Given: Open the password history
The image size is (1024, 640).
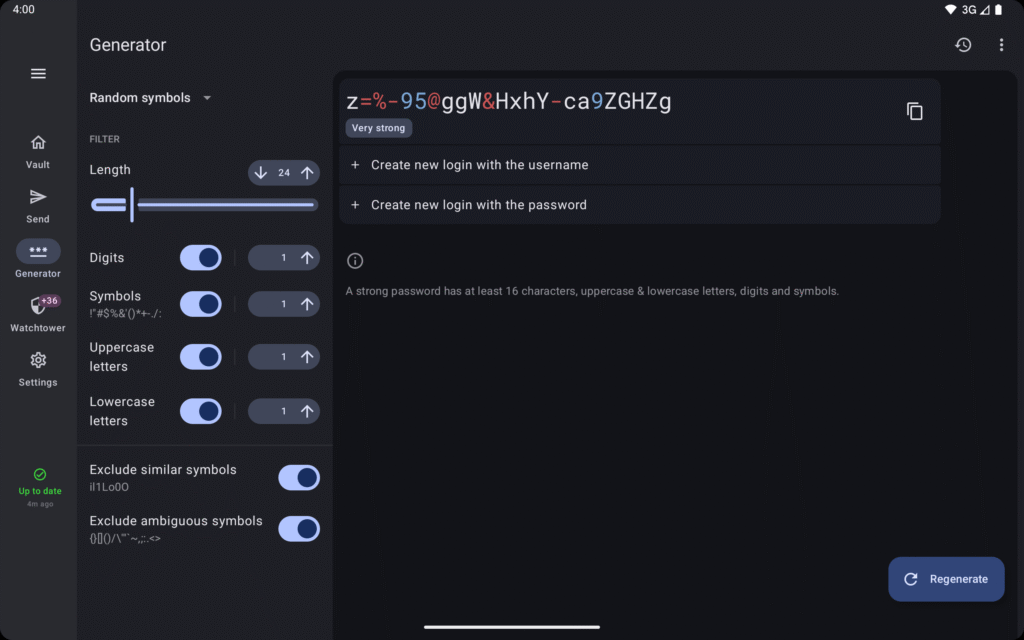Looking at the screenshot, I should pos(962,44).
